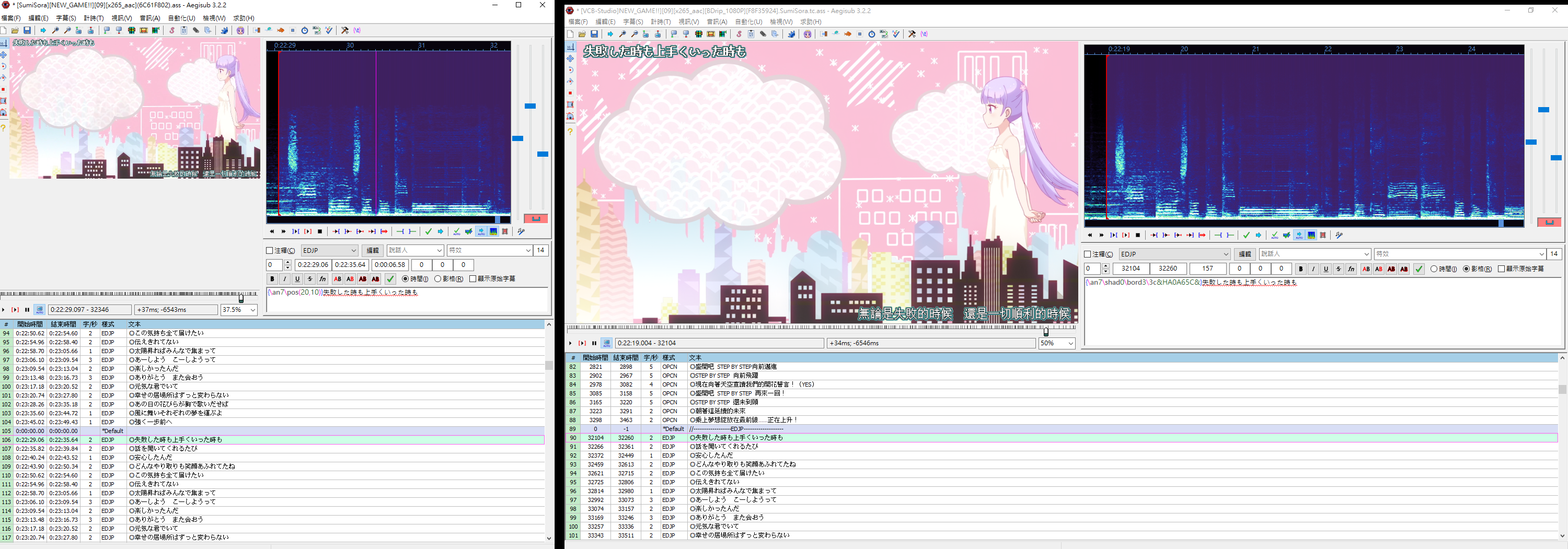Click primary color AB button in left window
The width and height of the screenshot is (1568, 549).
pos(338,279)
